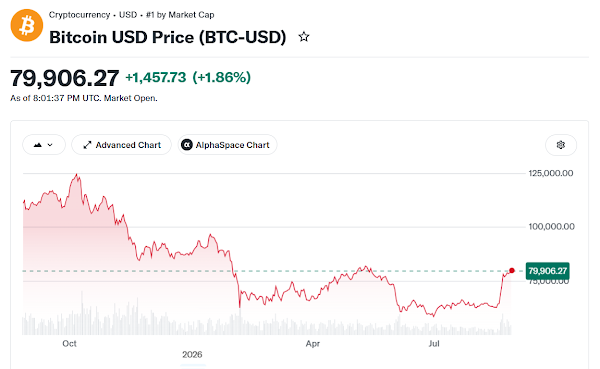Viewport: 600px width, 369px height.
Task: Click the Cryptocurrency category text
Action: click(79, 15)
